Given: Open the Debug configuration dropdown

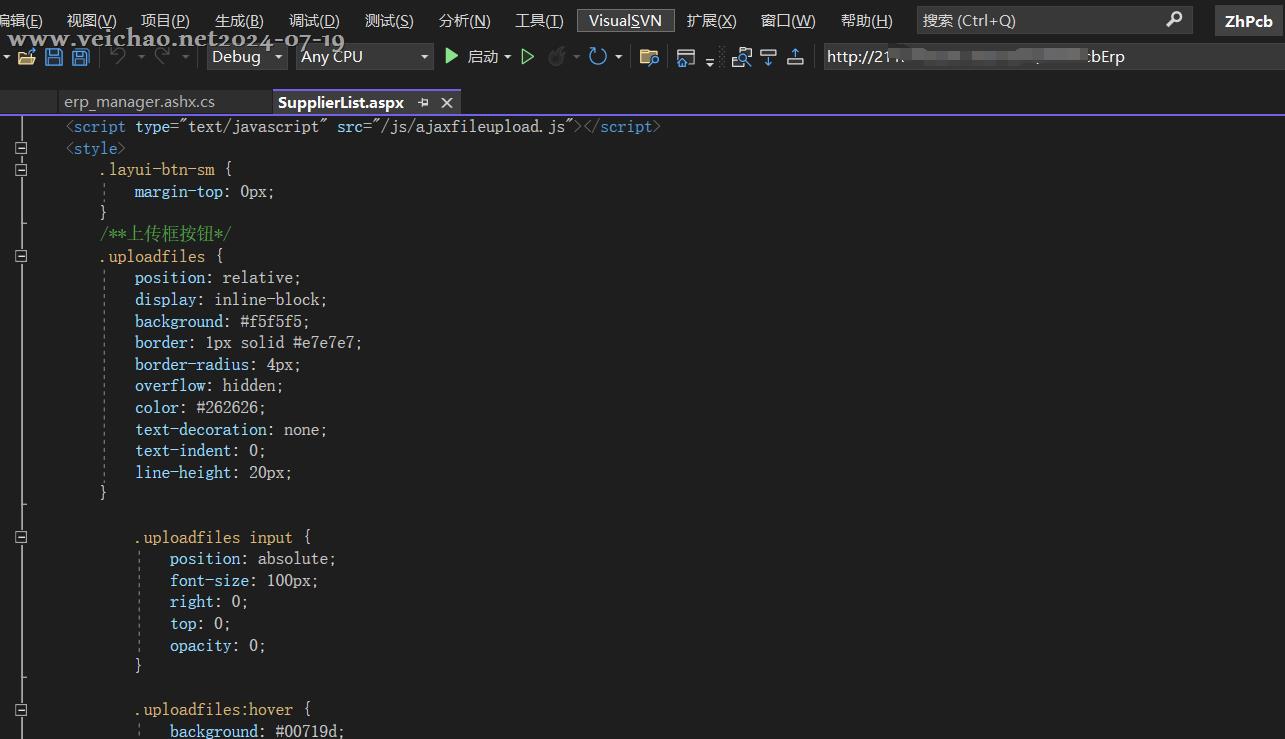Looking at the screenshot, I should click(248, 57).
